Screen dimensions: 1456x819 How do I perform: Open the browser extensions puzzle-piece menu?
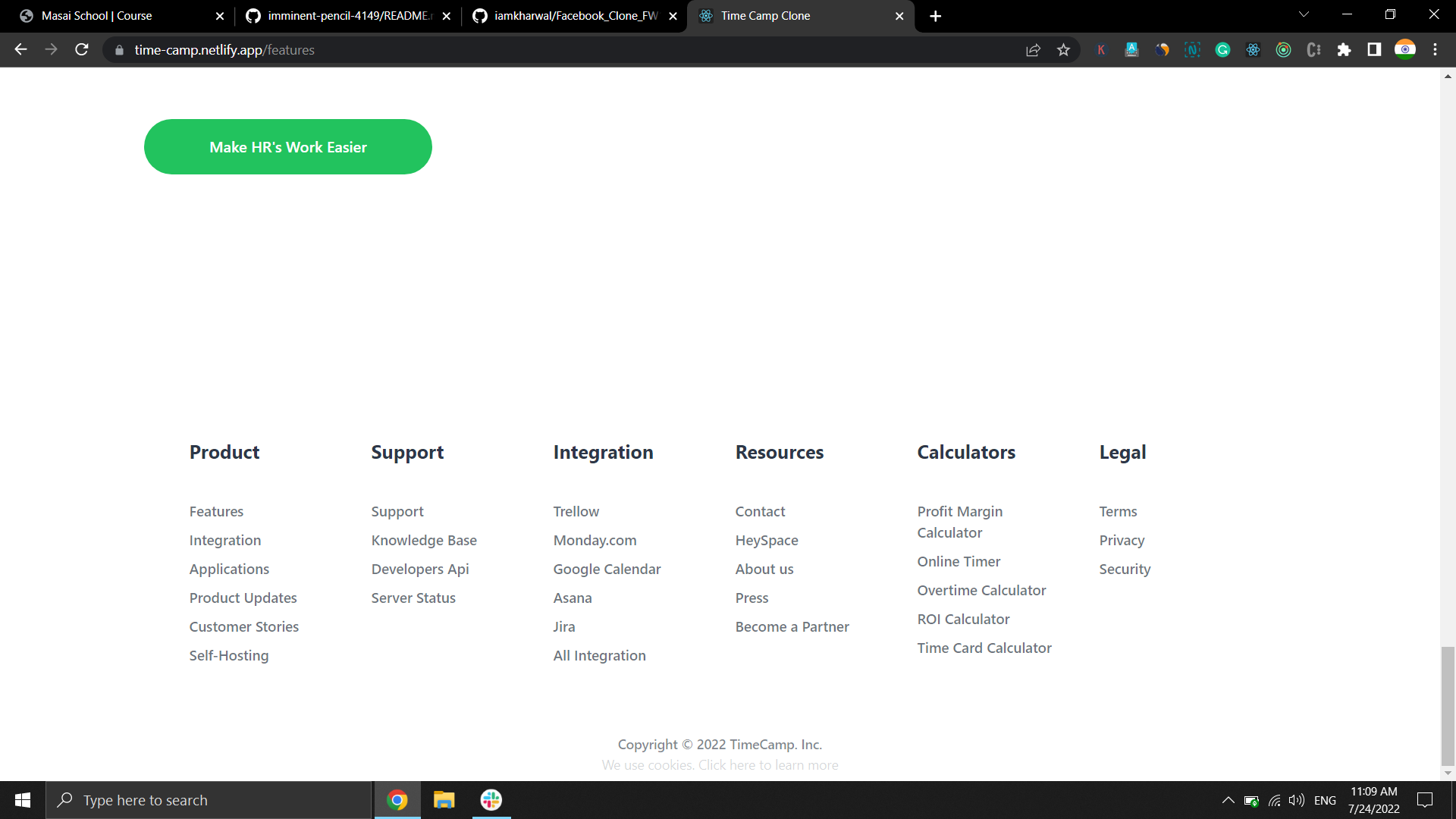pyautogui.click(x=1345, y=49)
